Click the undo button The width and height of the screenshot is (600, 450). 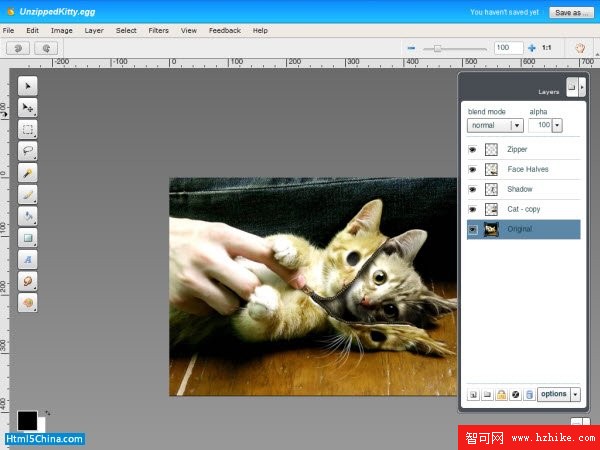18,48
